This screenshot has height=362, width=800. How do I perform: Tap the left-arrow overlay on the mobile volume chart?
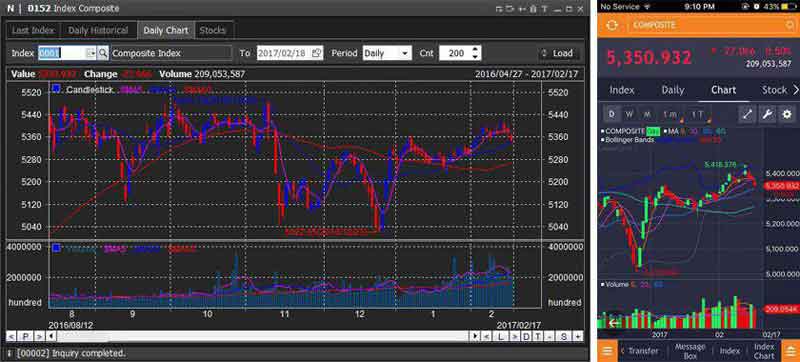tap(614, 322)
